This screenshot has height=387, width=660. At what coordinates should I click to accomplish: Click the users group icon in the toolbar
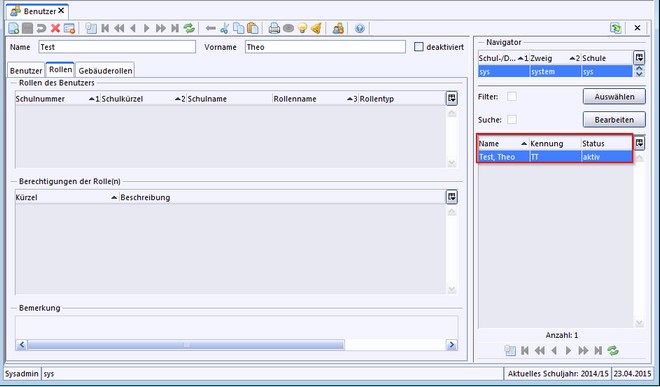338,28
